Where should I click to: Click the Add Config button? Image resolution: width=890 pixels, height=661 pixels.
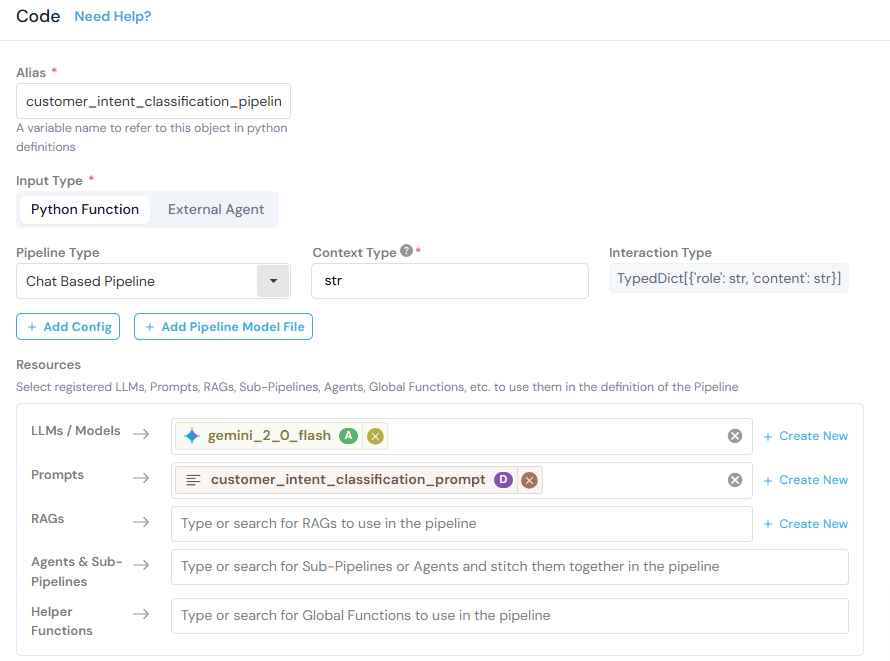pyautogui.click(x=68, y=327)
